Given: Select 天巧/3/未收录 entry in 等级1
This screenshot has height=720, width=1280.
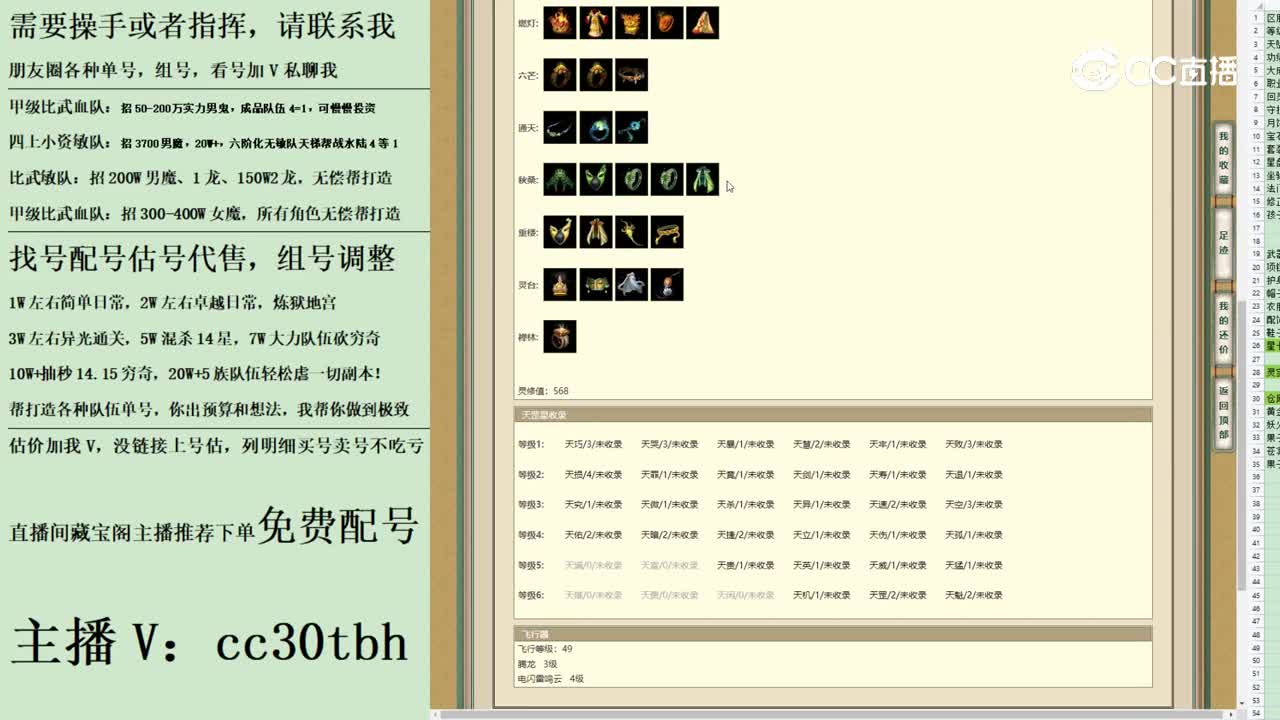Looking at the screenshot, I should 593,444.
